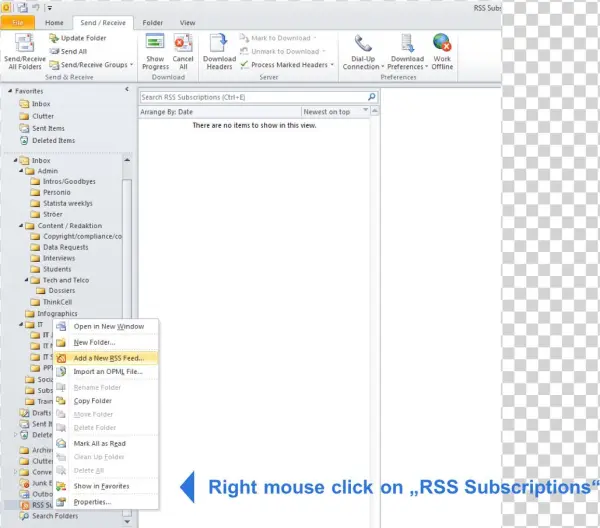Open the File tab
This screenshot has width=600, height=528.
coord(18,21)
